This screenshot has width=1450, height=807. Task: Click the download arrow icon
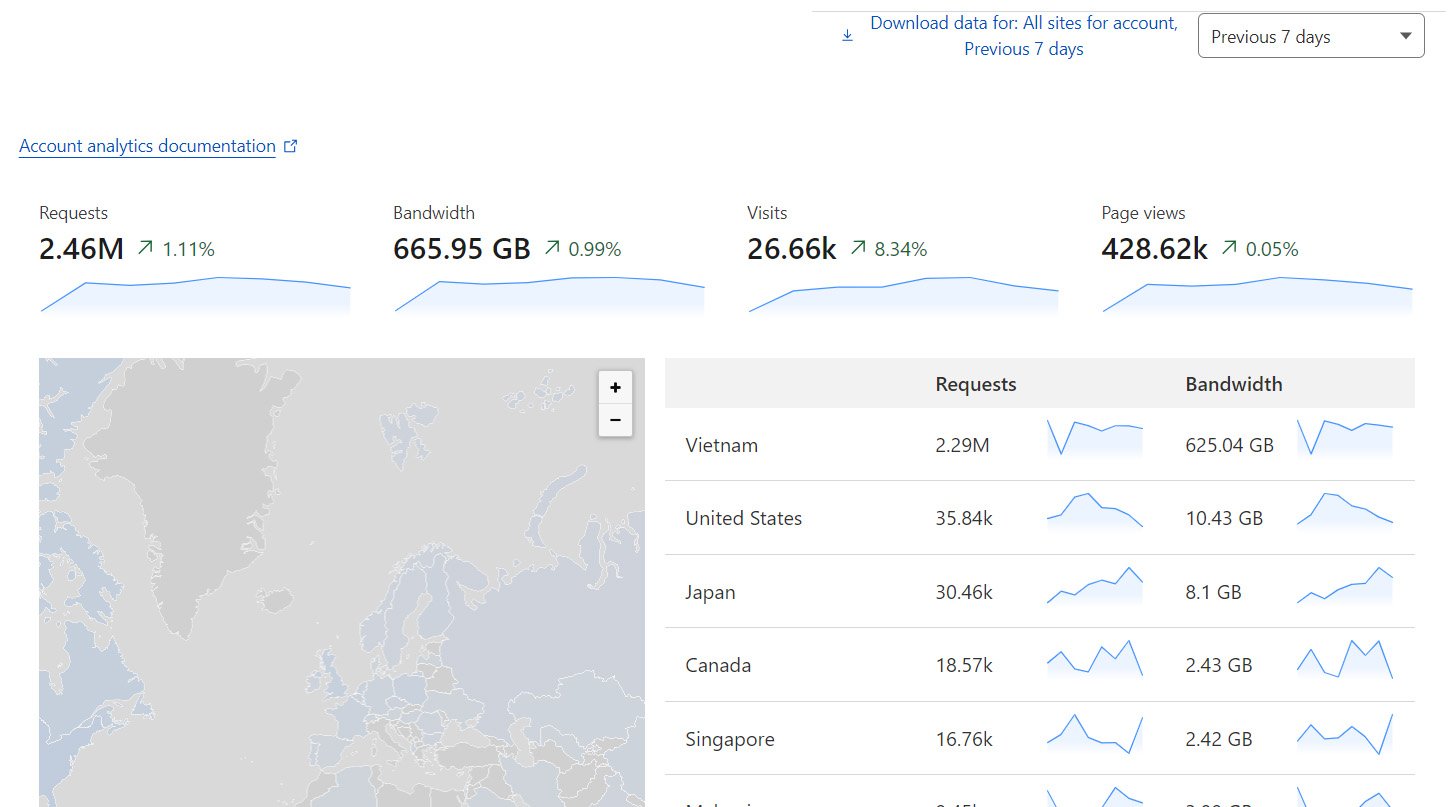click(847, 36)
